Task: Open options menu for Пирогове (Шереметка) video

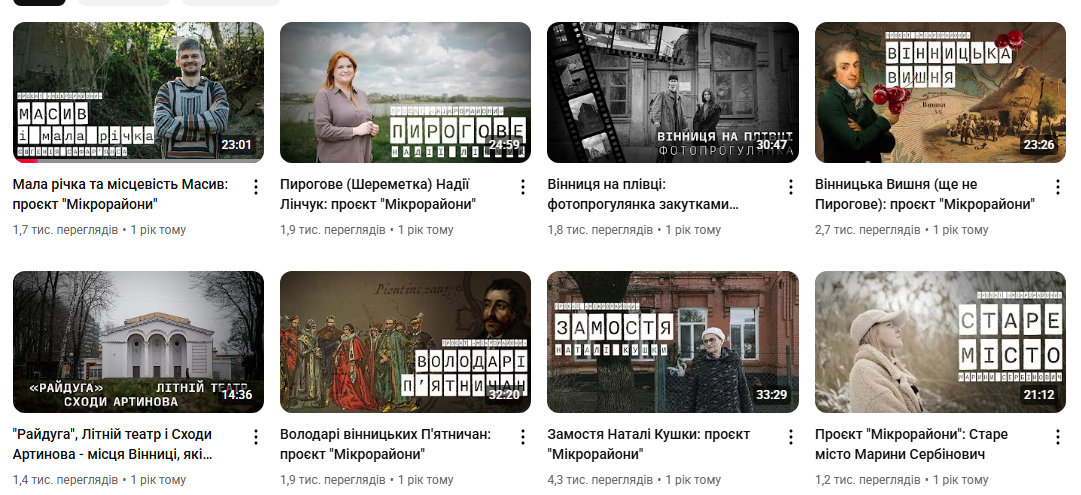Action: click(523, 186)
